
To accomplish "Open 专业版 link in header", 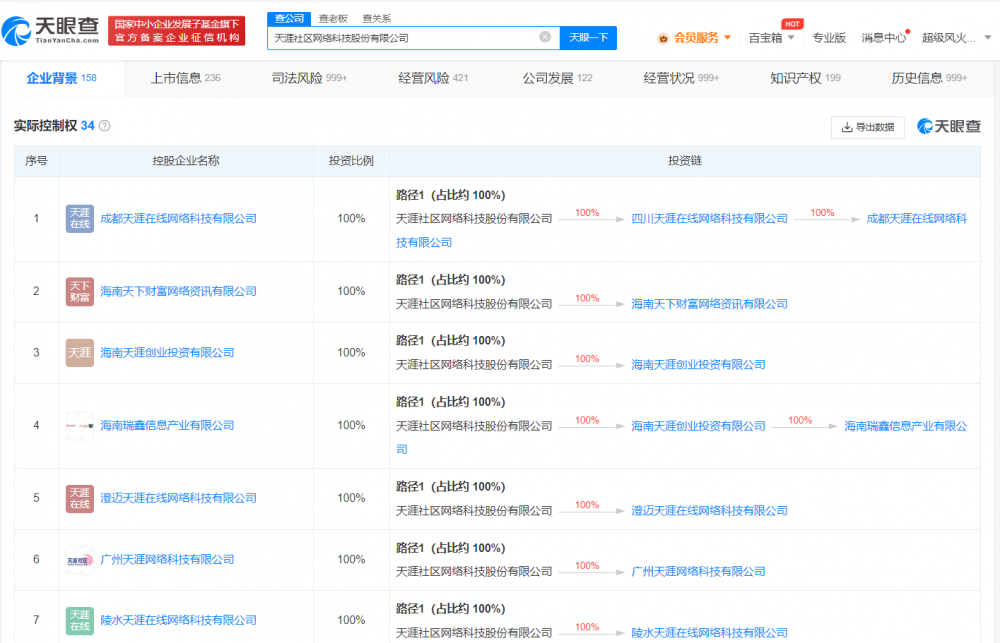I will coord(828,38).
